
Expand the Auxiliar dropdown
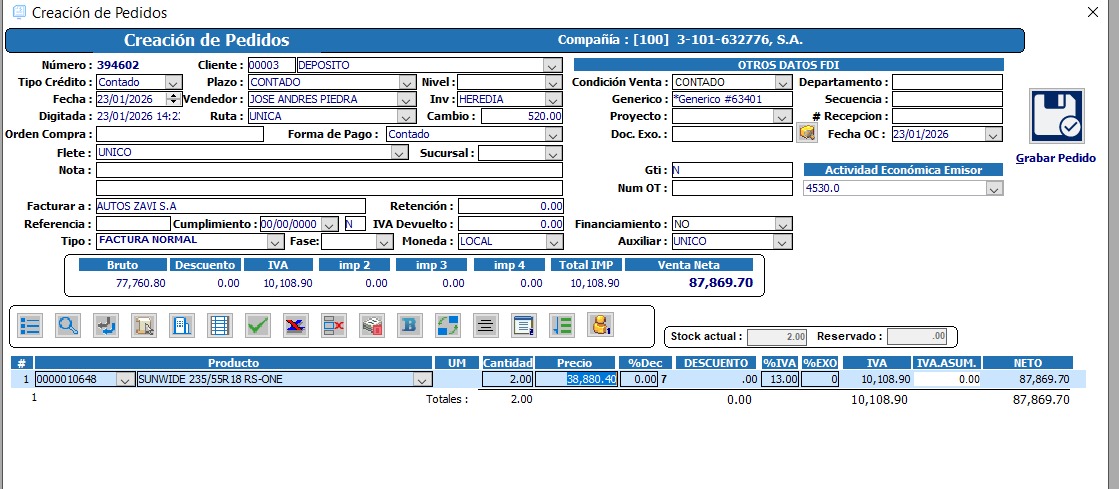(x=783, y=241)
